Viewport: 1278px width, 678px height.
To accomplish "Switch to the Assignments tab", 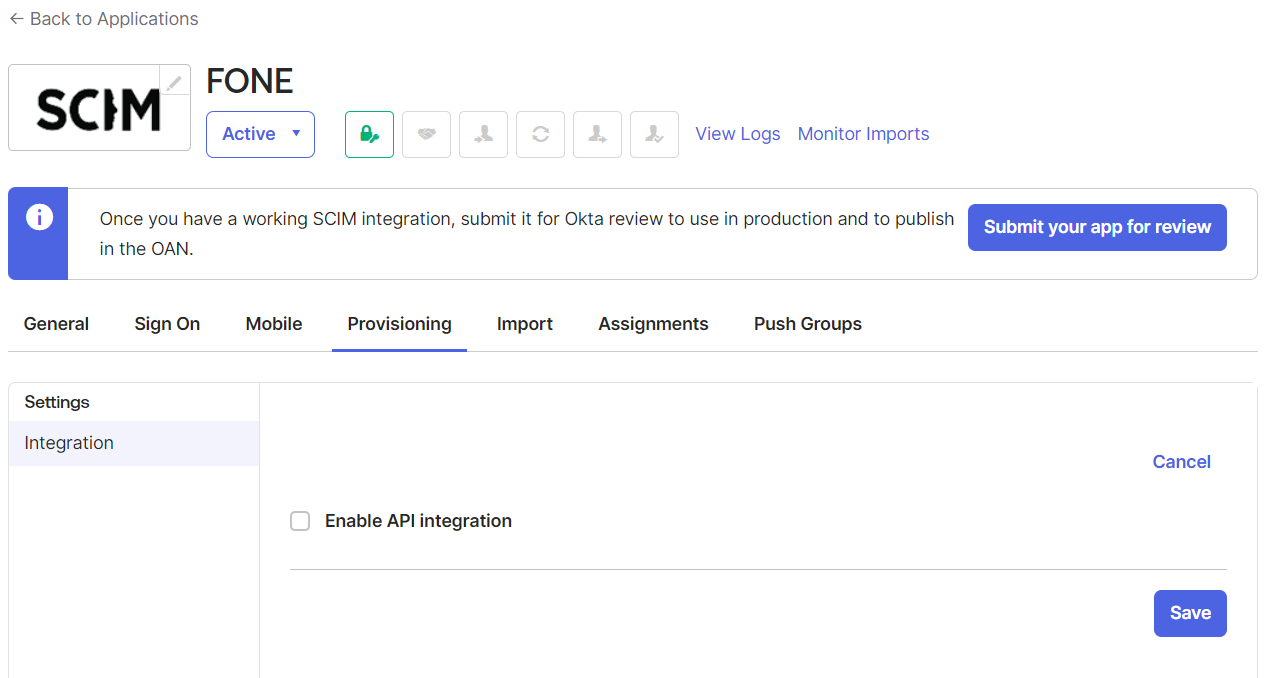I will pyautogui.click(x=653, y=324).
